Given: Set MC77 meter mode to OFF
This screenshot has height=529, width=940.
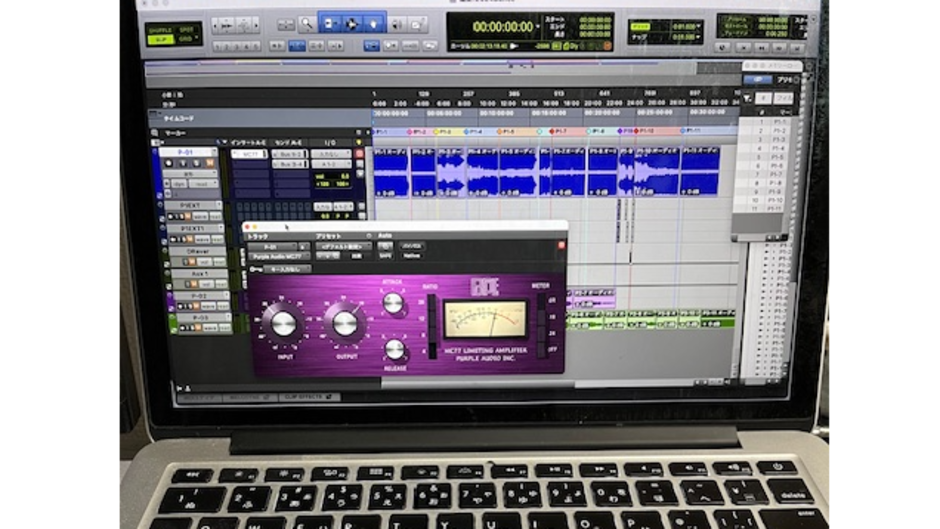Looking at the screenshot, I should (x=542, y=349).
